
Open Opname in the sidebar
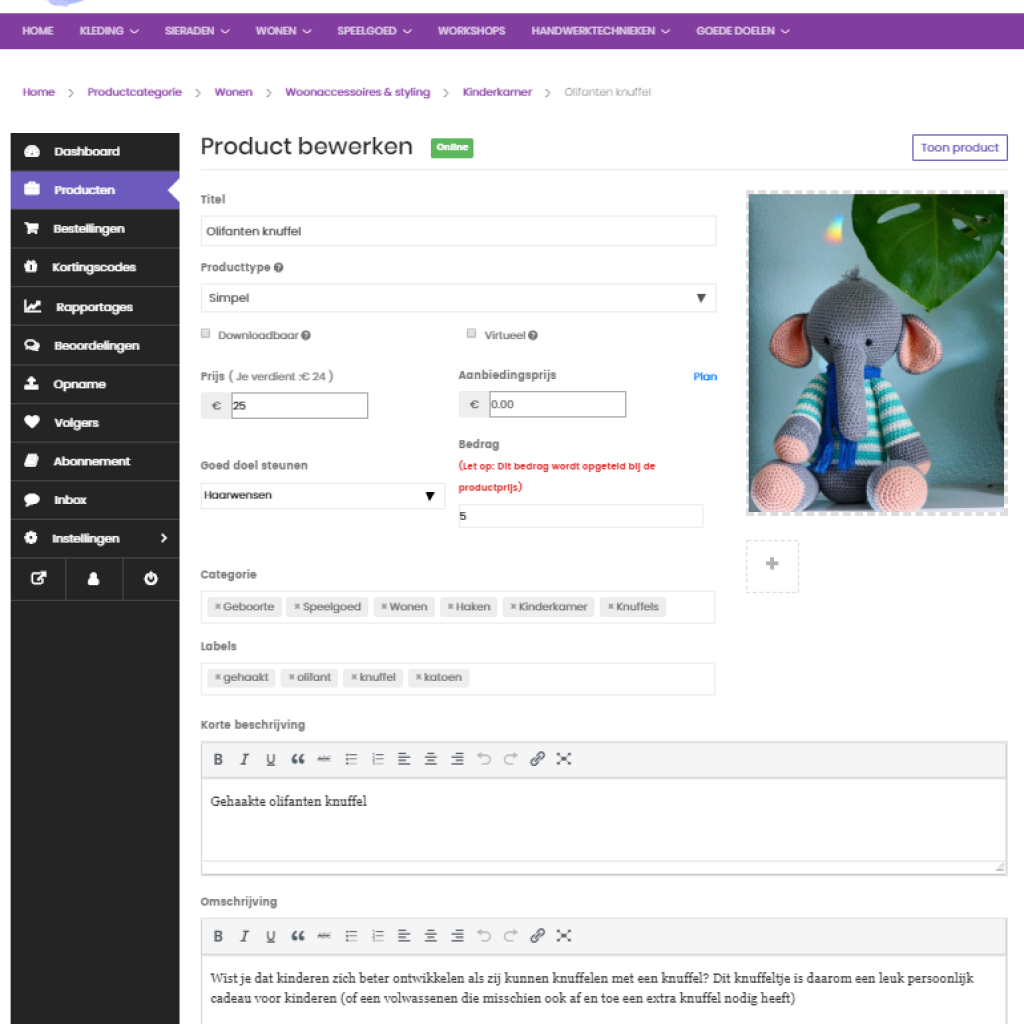(x=95, y=384)
